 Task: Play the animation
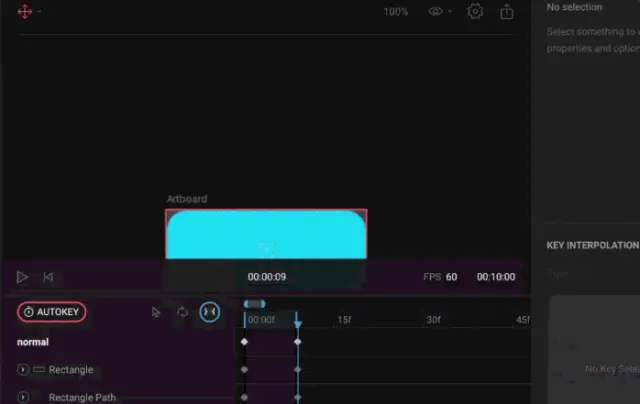tap(22, 277)
